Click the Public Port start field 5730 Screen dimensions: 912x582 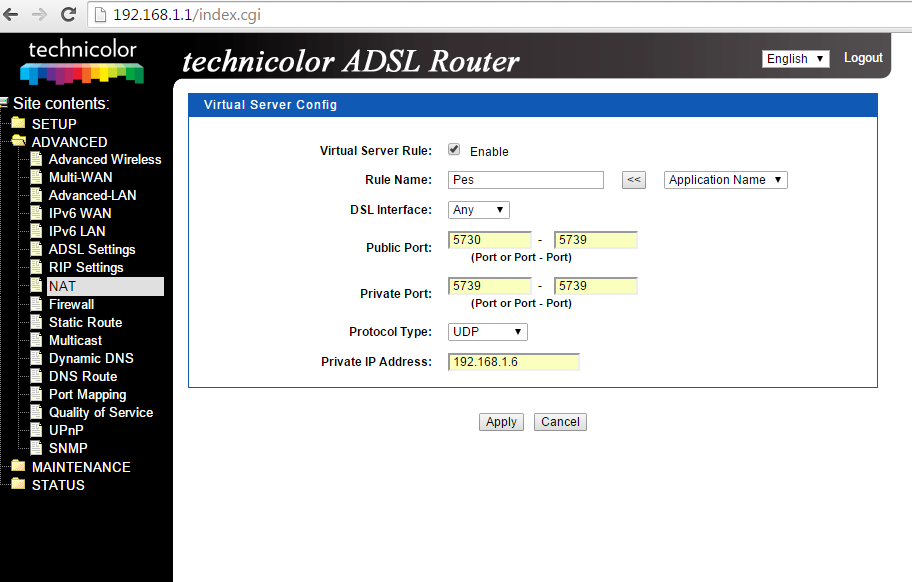point(490,240)
